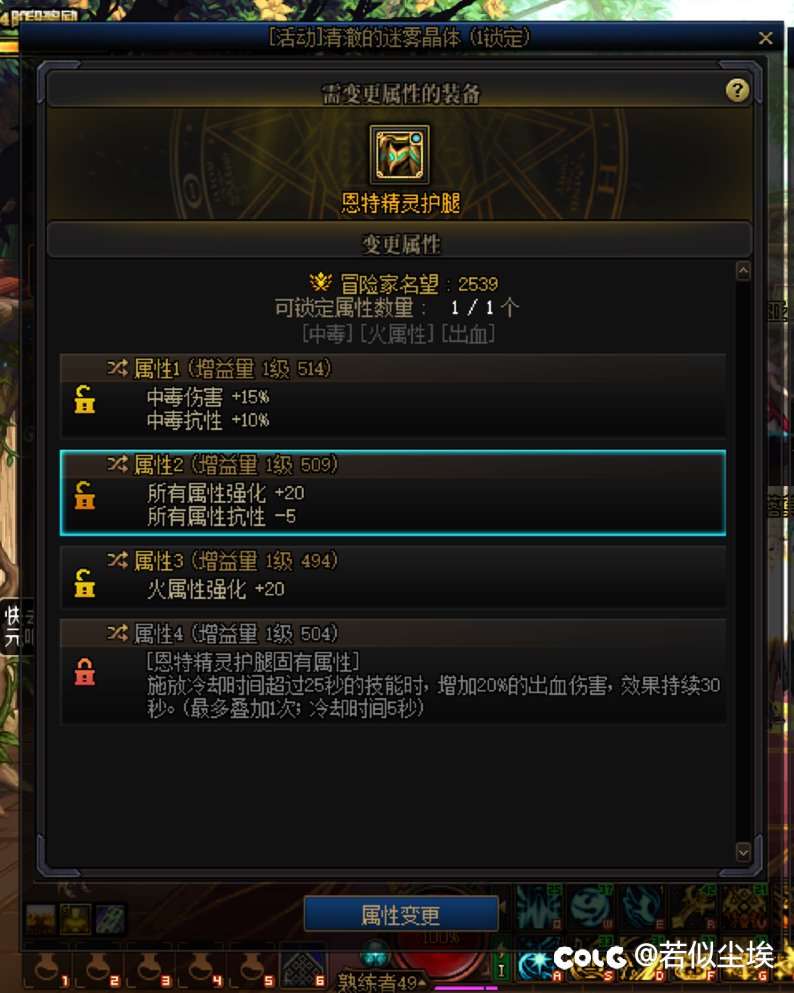Close the 清澈的迷雾晶体 window
794x993 pixels.
click(x=766, y=39)
